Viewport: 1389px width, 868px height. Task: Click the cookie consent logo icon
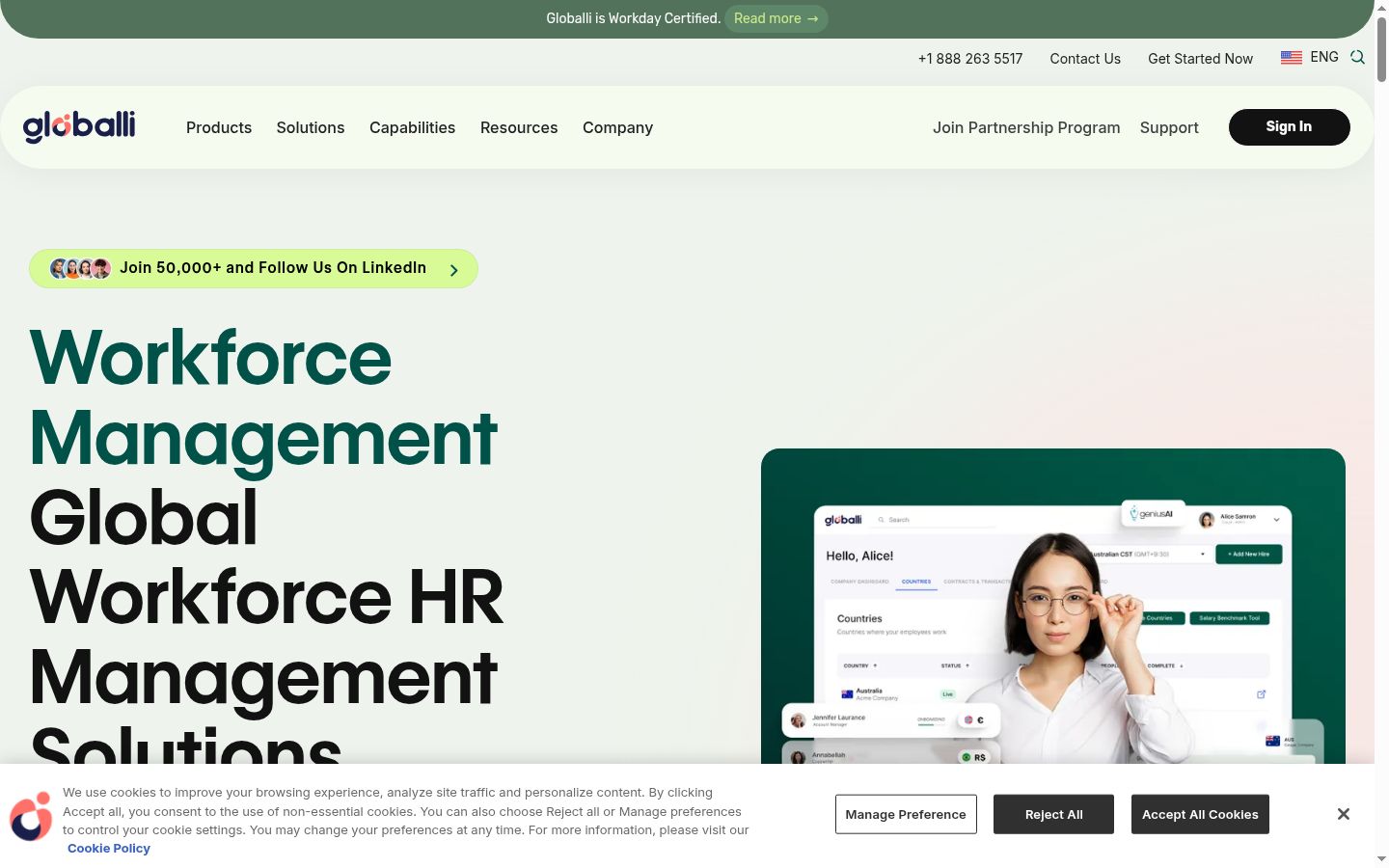31,817
